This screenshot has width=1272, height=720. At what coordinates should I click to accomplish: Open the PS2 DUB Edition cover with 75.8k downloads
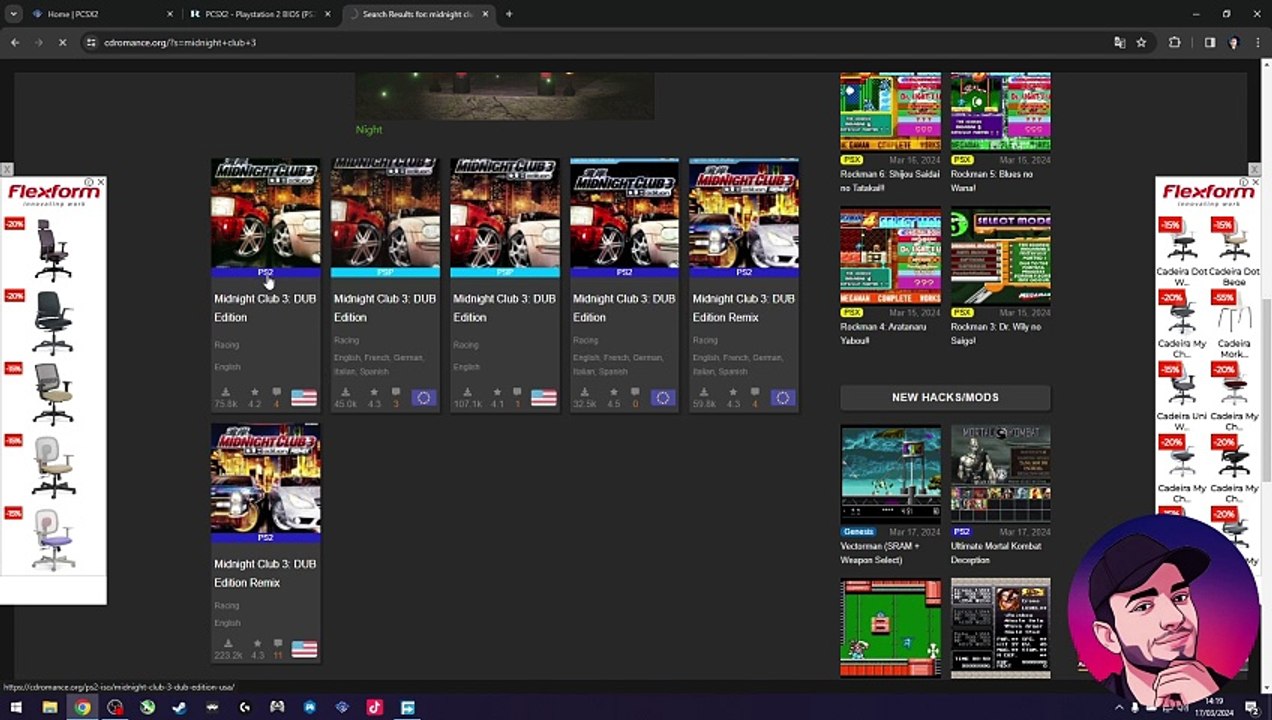pos(265,216)
